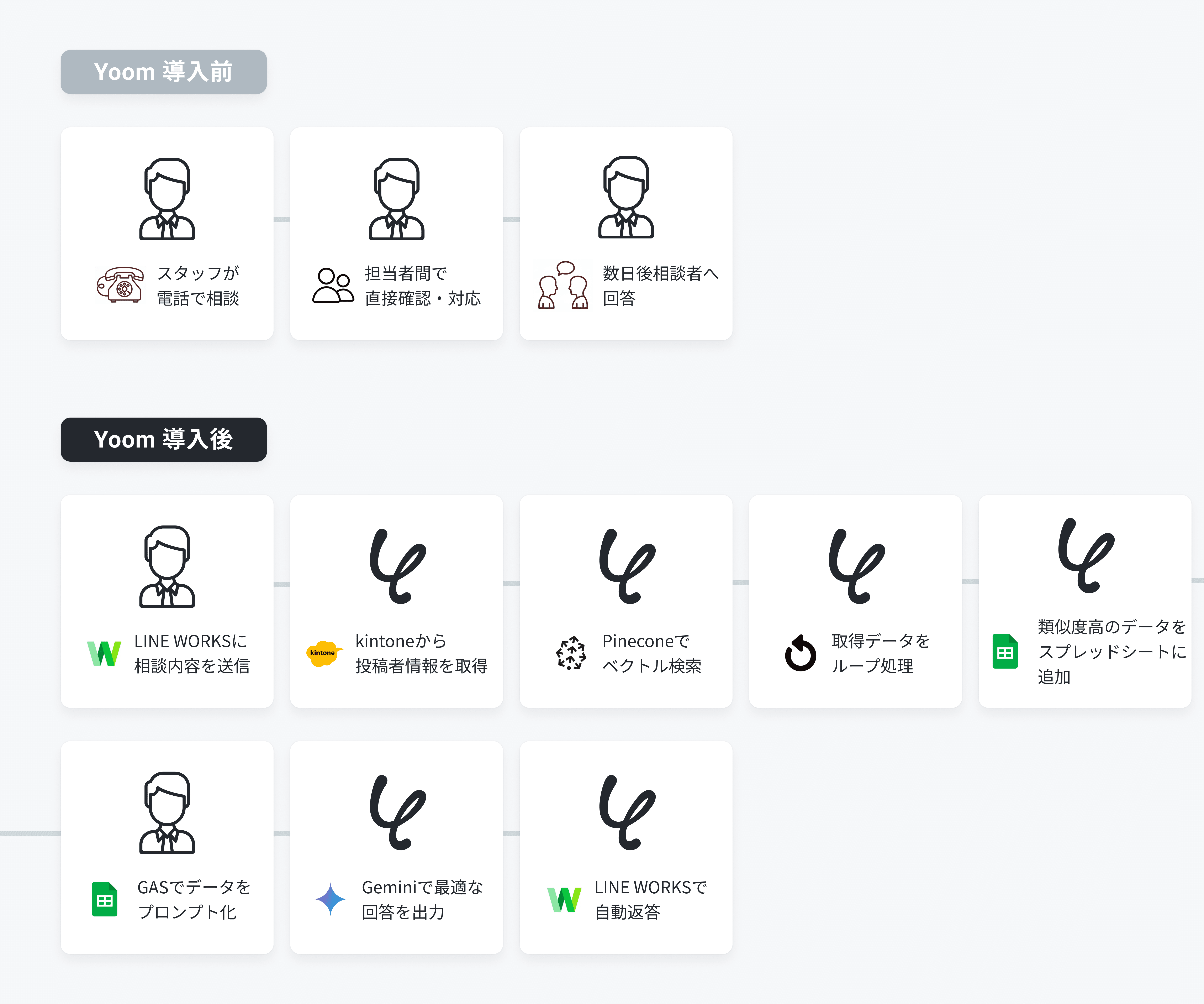This screenshot has height=1004, width=1204.
Task: Click the Yoom 導入後 label
Action: coord(163,439)
